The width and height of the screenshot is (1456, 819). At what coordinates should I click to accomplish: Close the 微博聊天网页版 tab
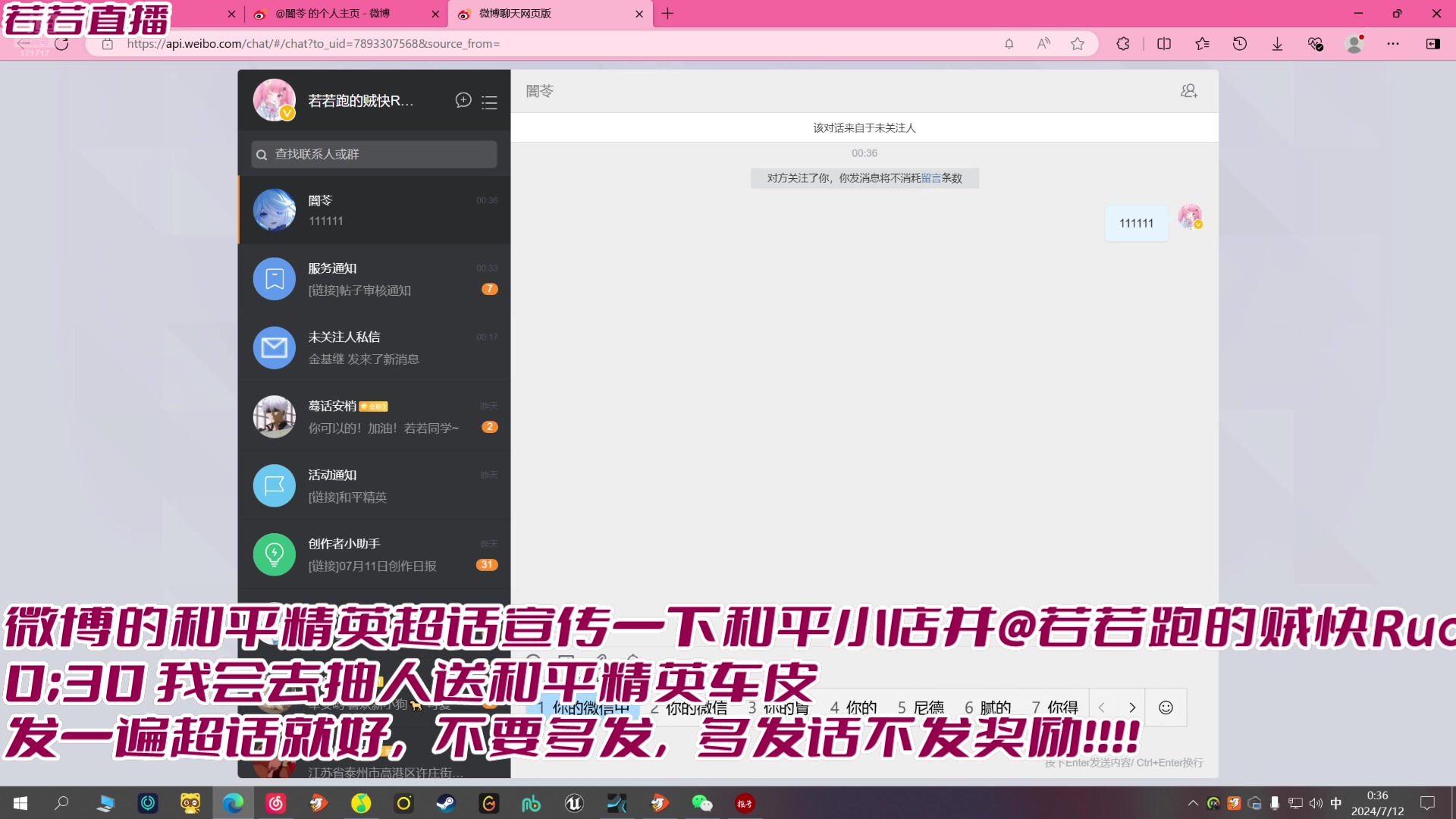pos(639,14)
